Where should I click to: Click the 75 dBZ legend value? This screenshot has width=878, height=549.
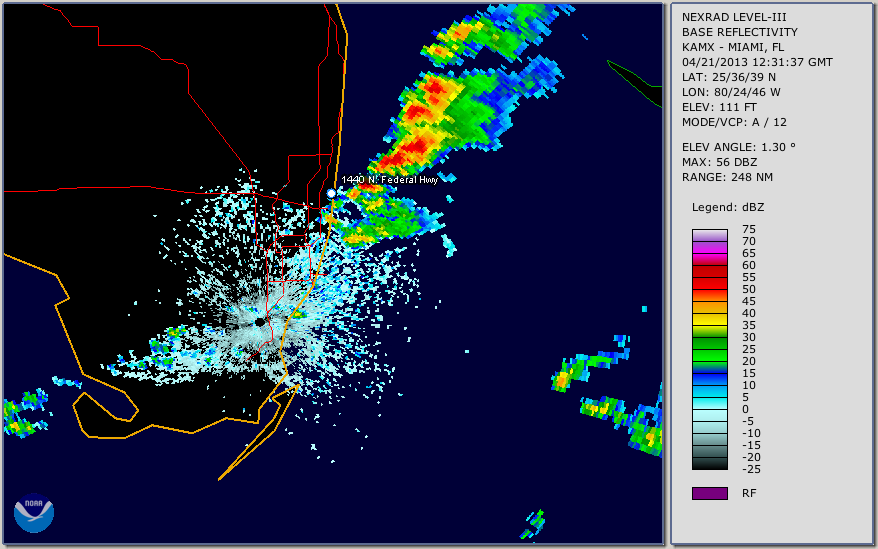(x=749, y=229)
